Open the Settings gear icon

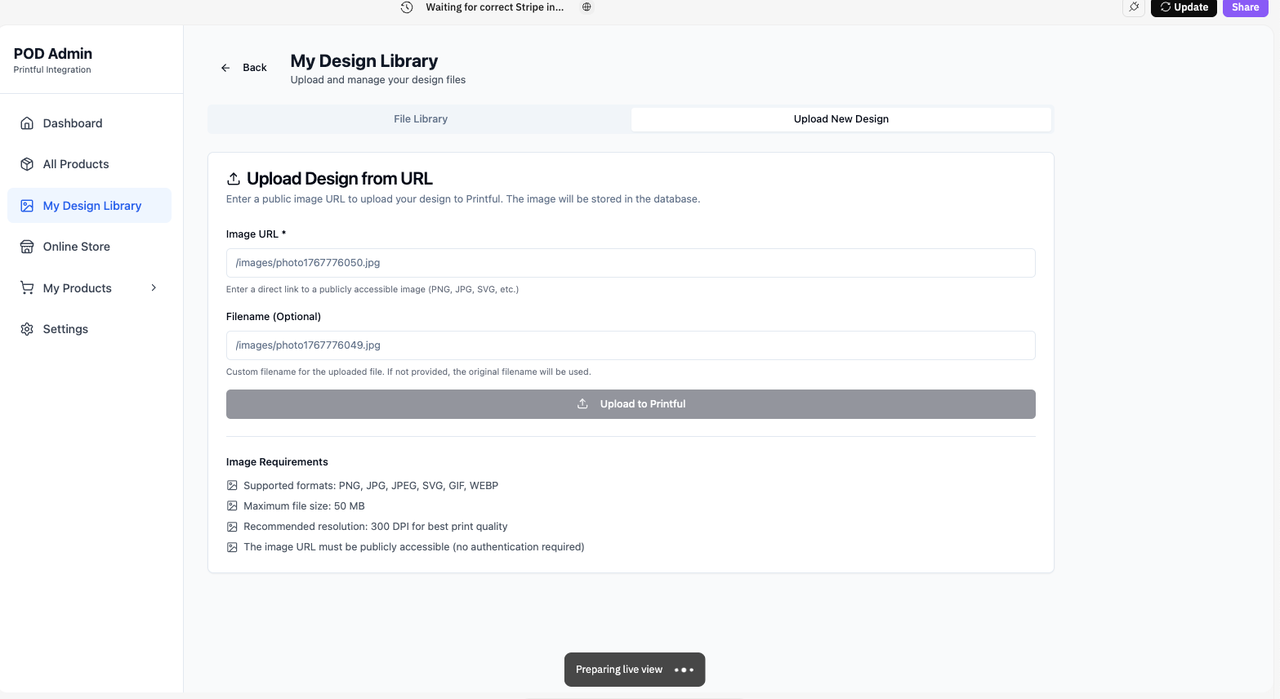[26, 328]
